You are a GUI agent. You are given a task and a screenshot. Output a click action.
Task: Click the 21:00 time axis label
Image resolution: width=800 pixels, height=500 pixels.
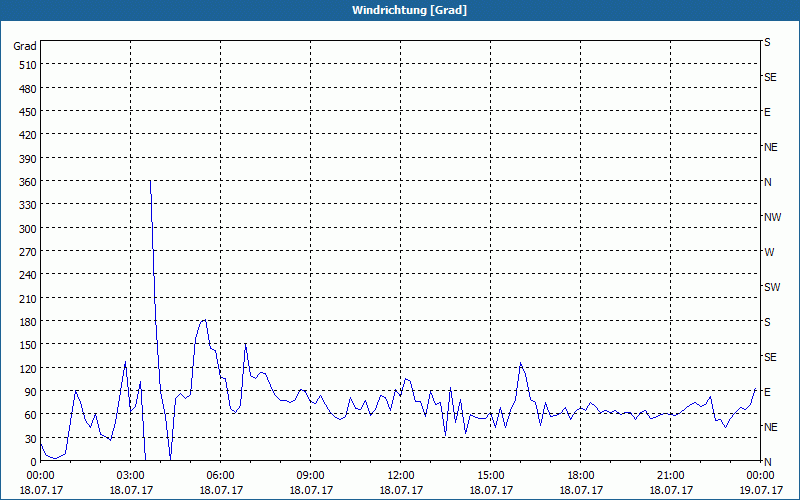tap(670, 476)
